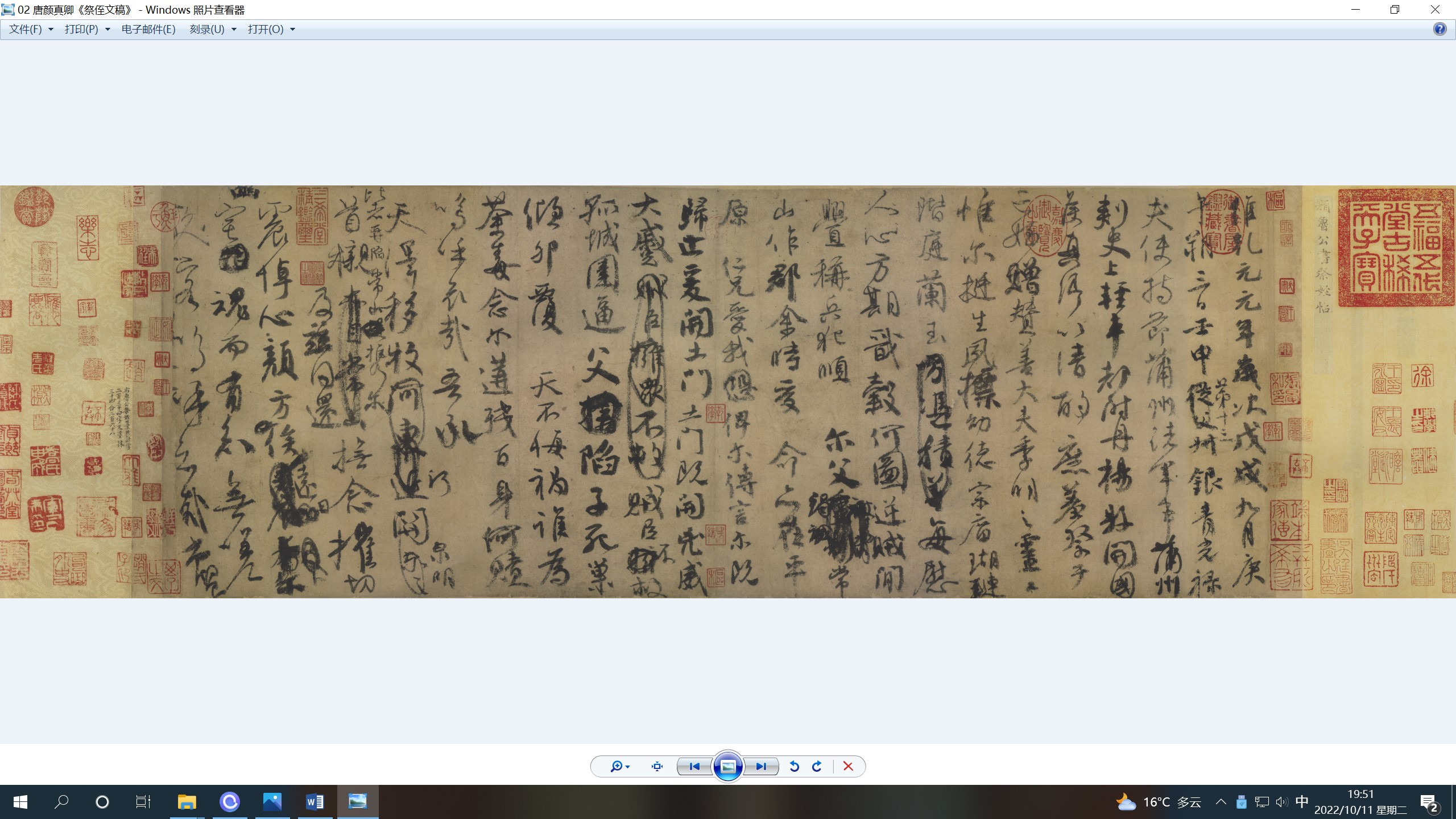The image size is (1456, 819).
Task: Open the weather widget showing 16°C 多云
Action: point(1158,802)
